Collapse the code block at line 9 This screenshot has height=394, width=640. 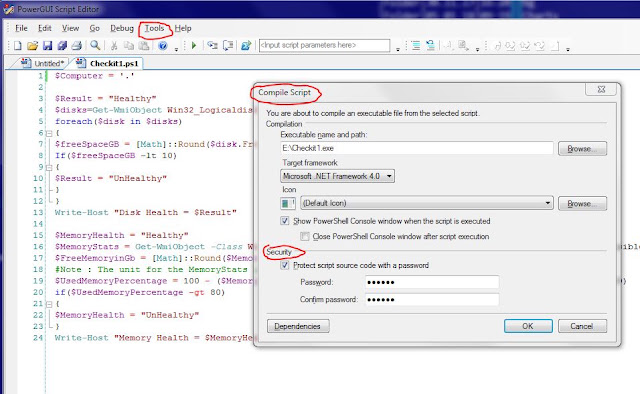49,167
